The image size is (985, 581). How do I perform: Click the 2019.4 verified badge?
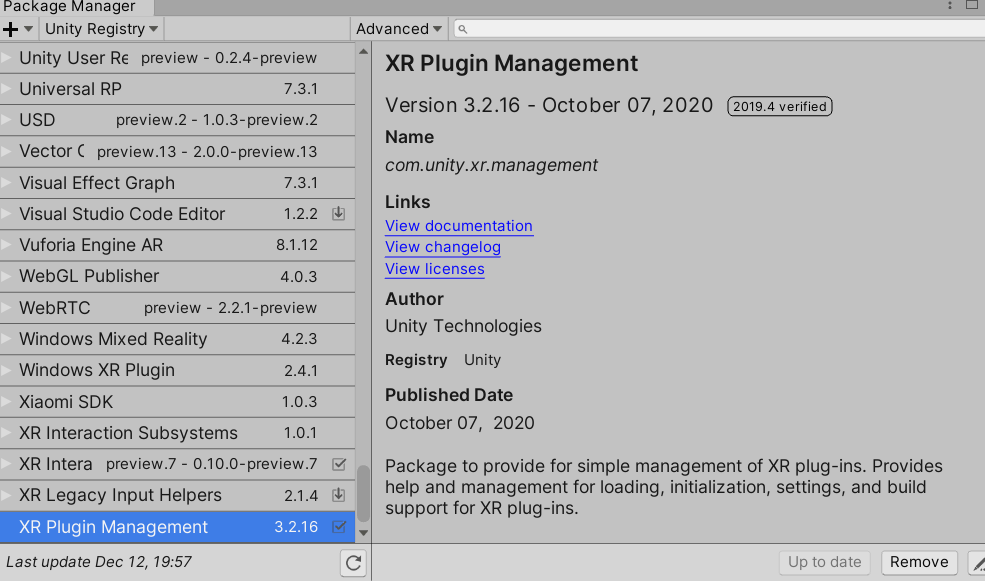(780, 106)
